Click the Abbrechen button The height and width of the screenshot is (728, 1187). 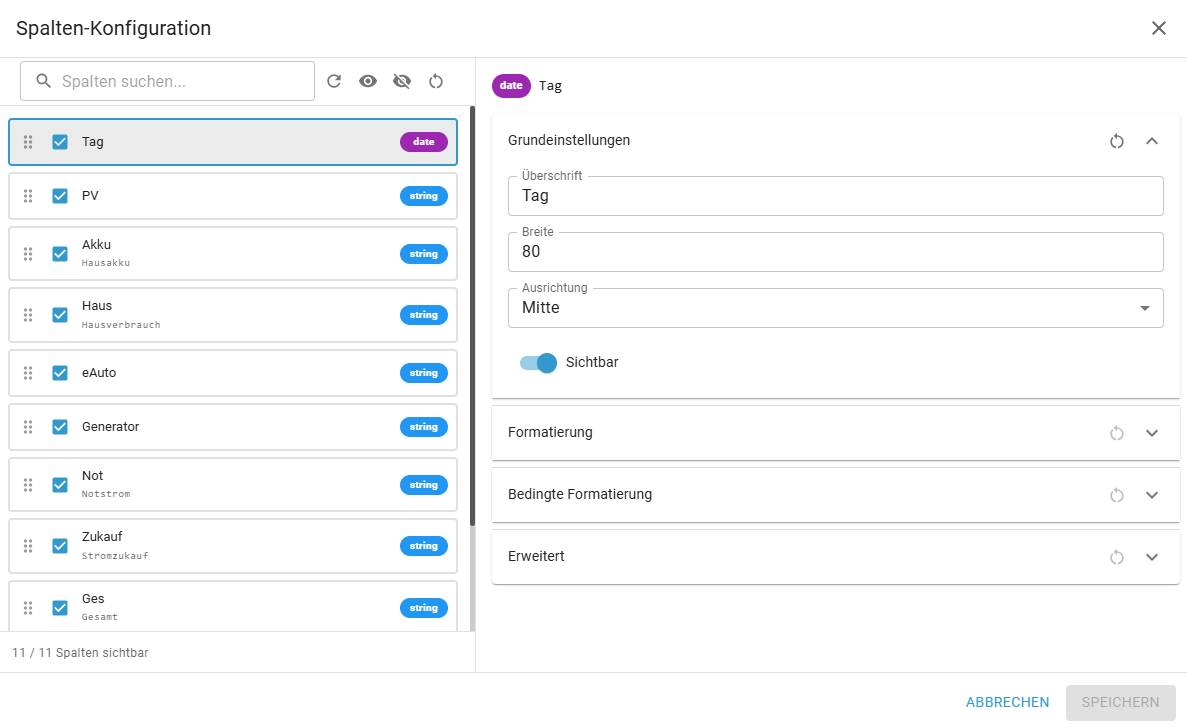point(1007,702)
